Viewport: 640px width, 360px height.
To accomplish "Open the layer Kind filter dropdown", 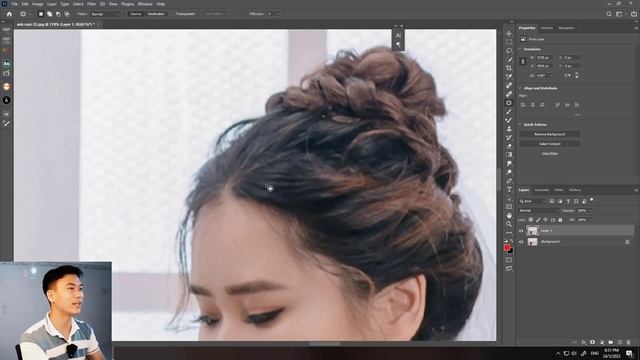I will pyautogui.click(x=532, y=201).
